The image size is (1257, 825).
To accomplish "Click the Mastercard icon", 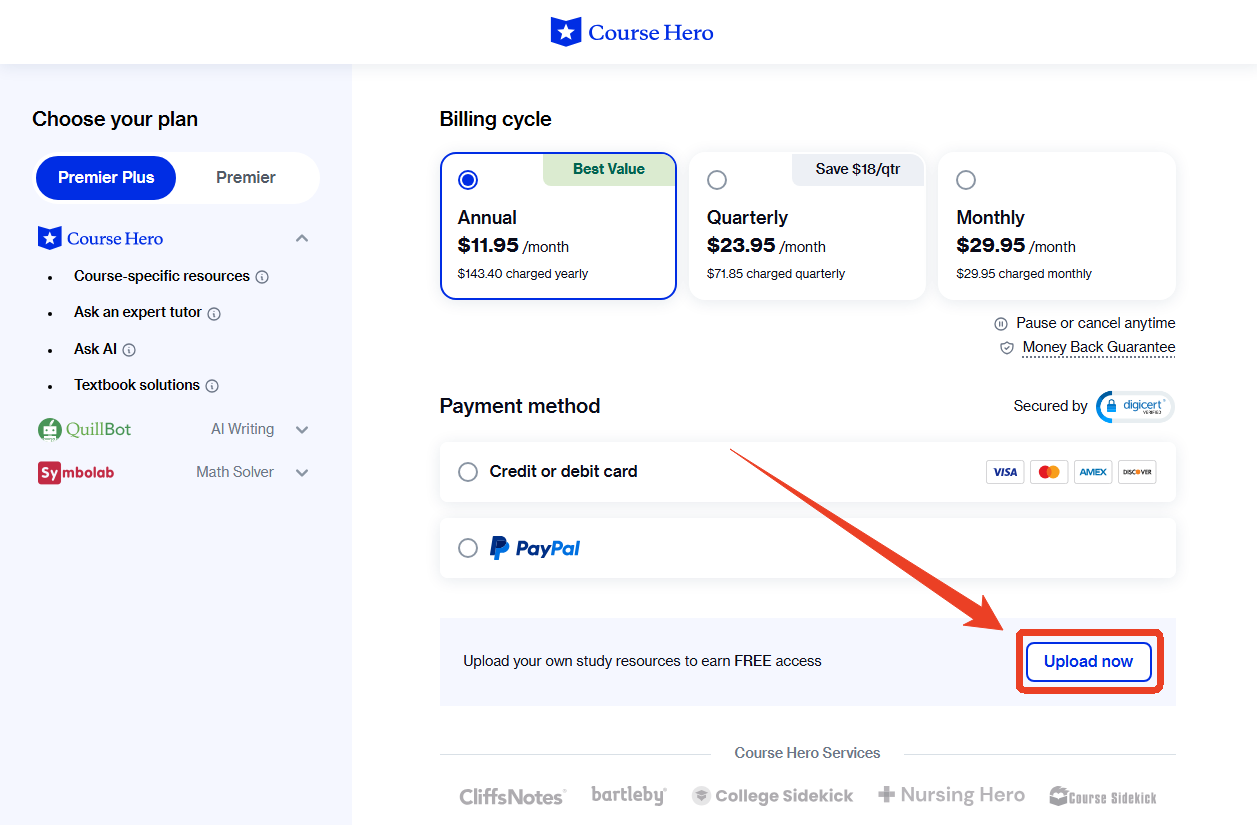I will [1049, 472].
